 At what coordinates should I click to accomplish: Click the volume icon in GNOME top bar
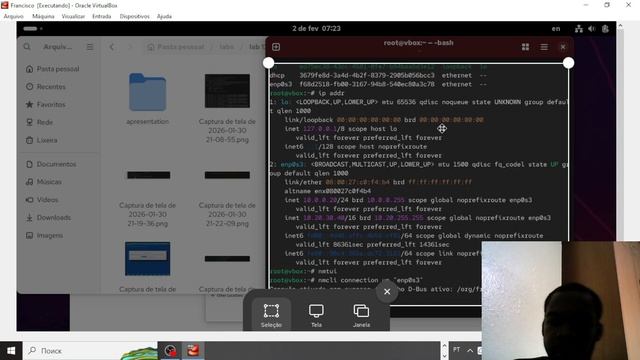[x=591, y=29]
